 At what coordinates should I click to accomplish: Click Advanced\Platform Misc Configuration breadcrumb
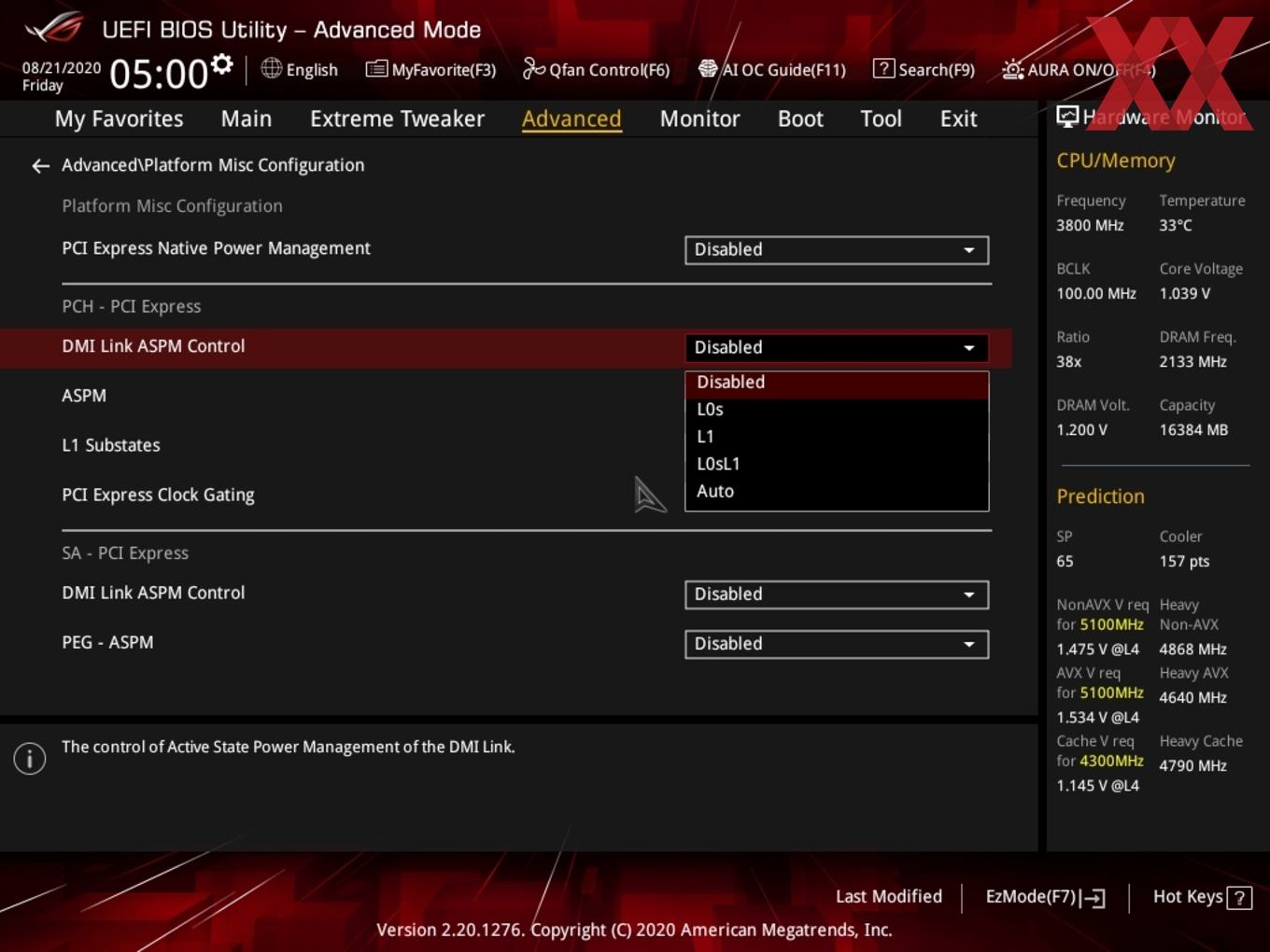213,165
